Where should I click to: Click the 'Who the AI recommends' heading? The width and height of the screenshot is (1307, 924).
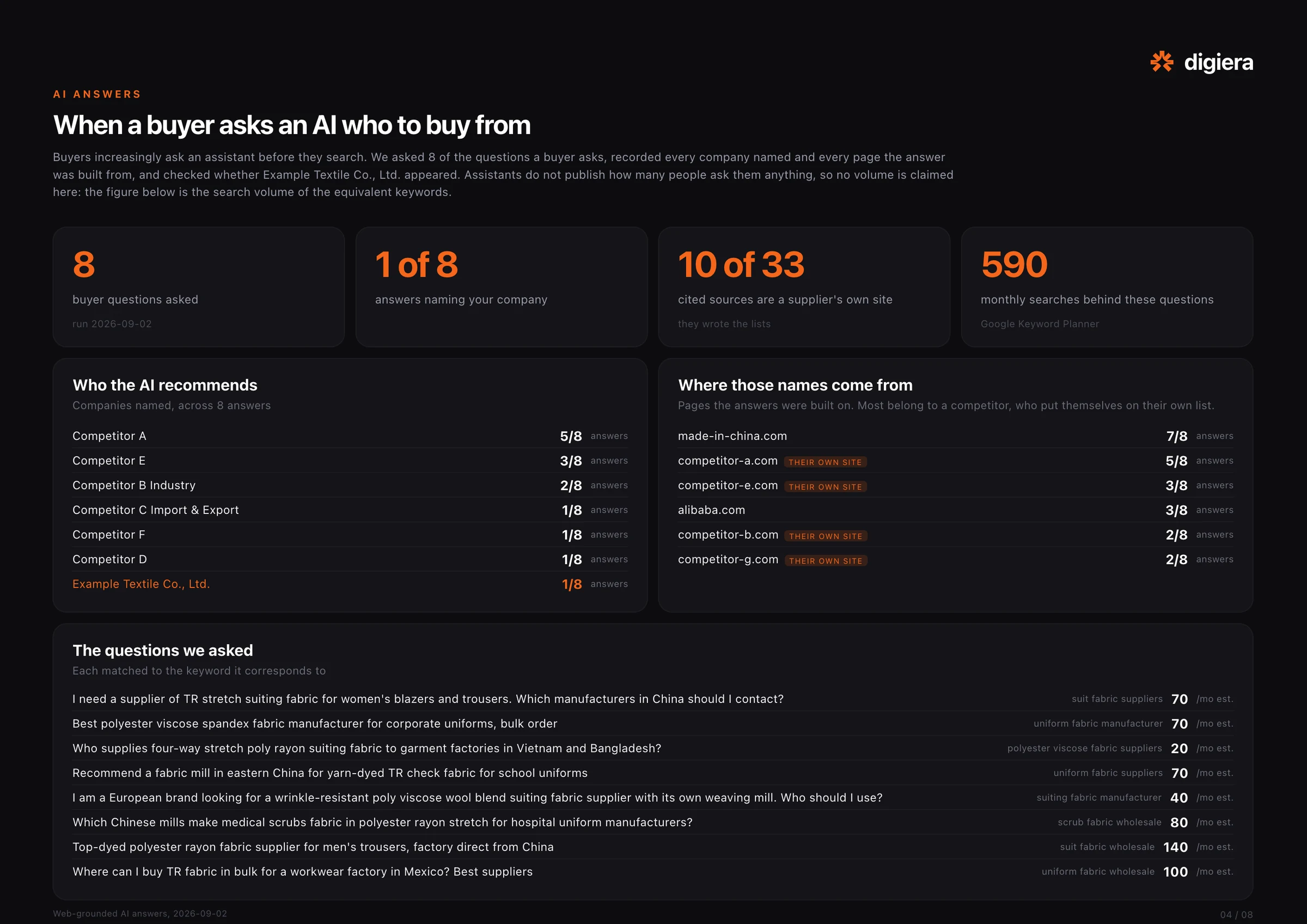pos(165,385)
